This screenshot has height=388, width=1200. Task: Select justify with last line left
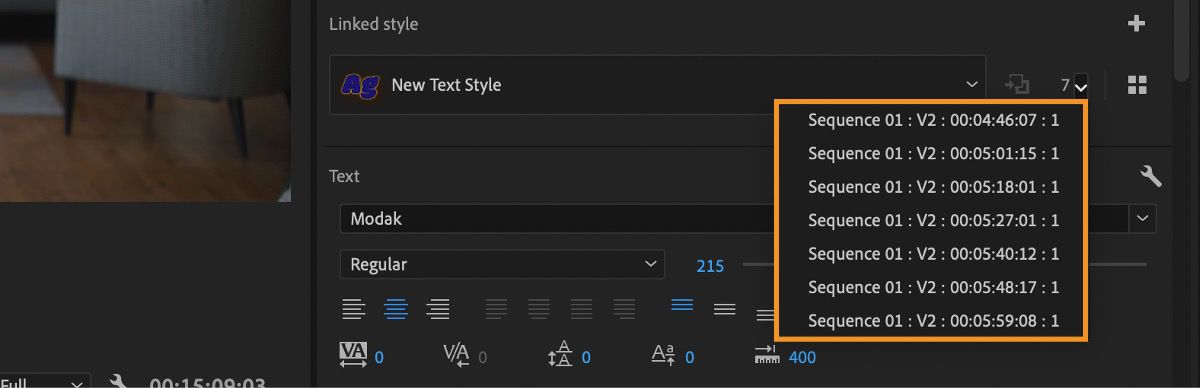[x=496, y=309]
